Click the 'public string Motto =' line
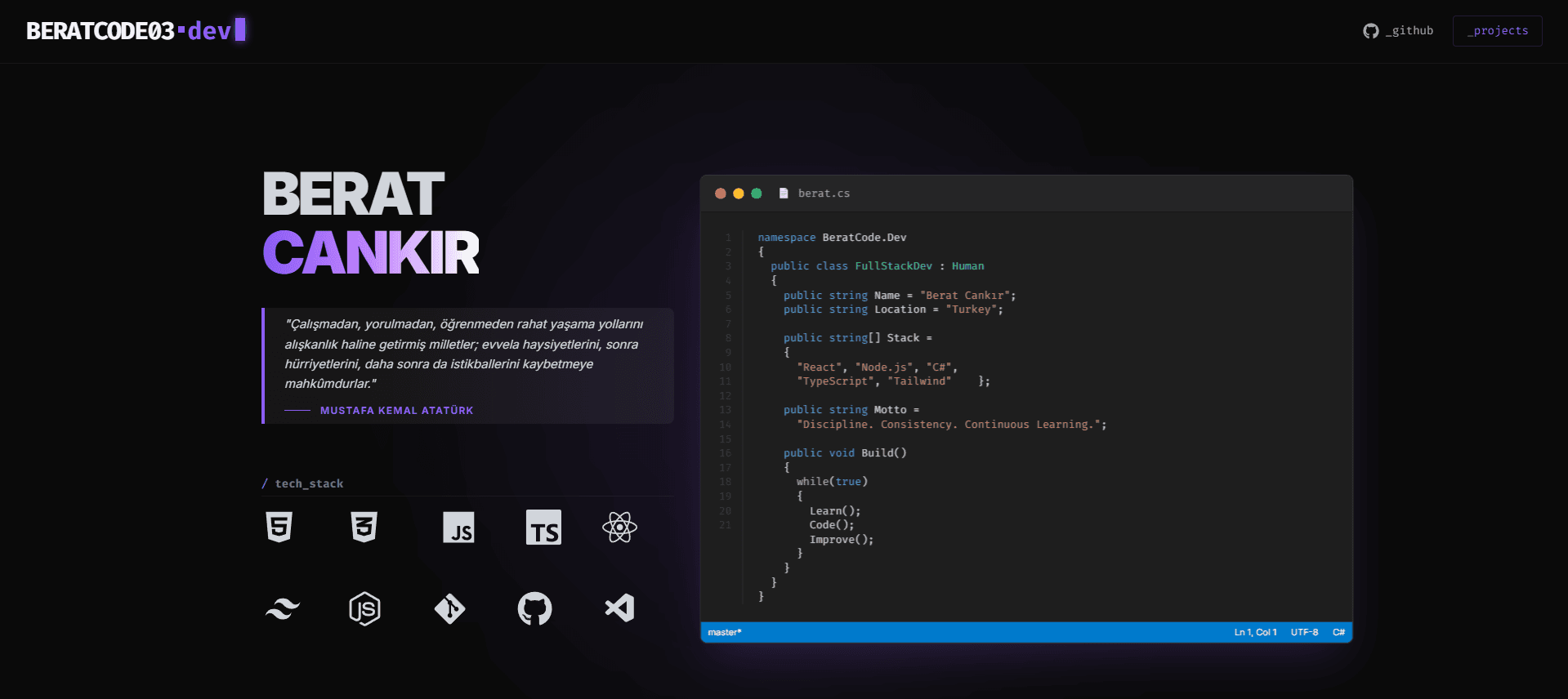Image resolution: width=1568 pixels, height=699 pixels. point(851,410)
